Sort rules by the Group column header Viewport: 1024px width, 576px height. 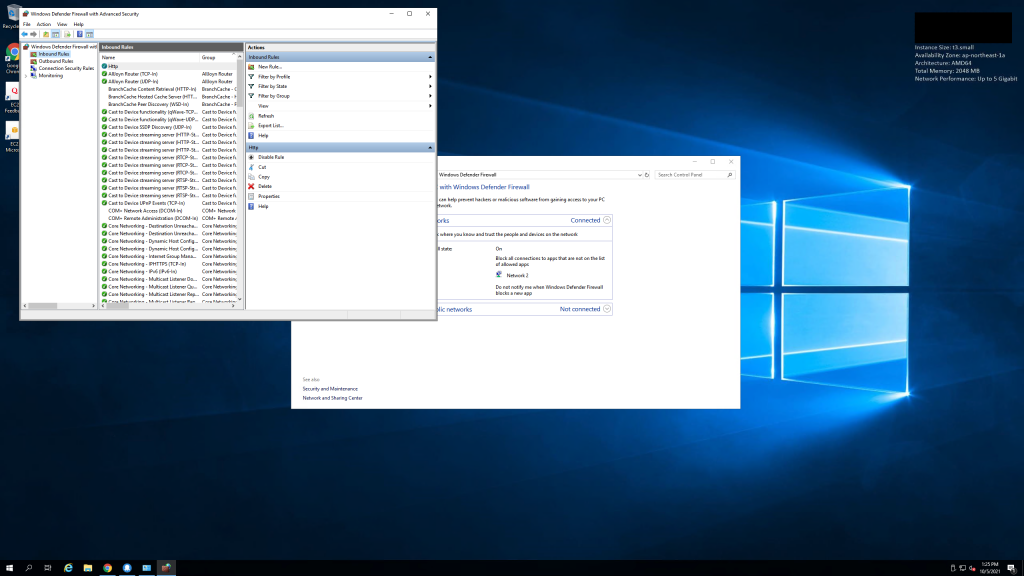click(218, 57)
